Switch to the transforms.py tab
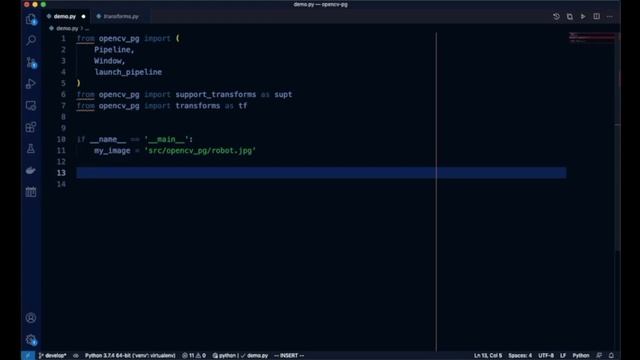The height and width of the screenshot is (360, 640). point(121,16)
